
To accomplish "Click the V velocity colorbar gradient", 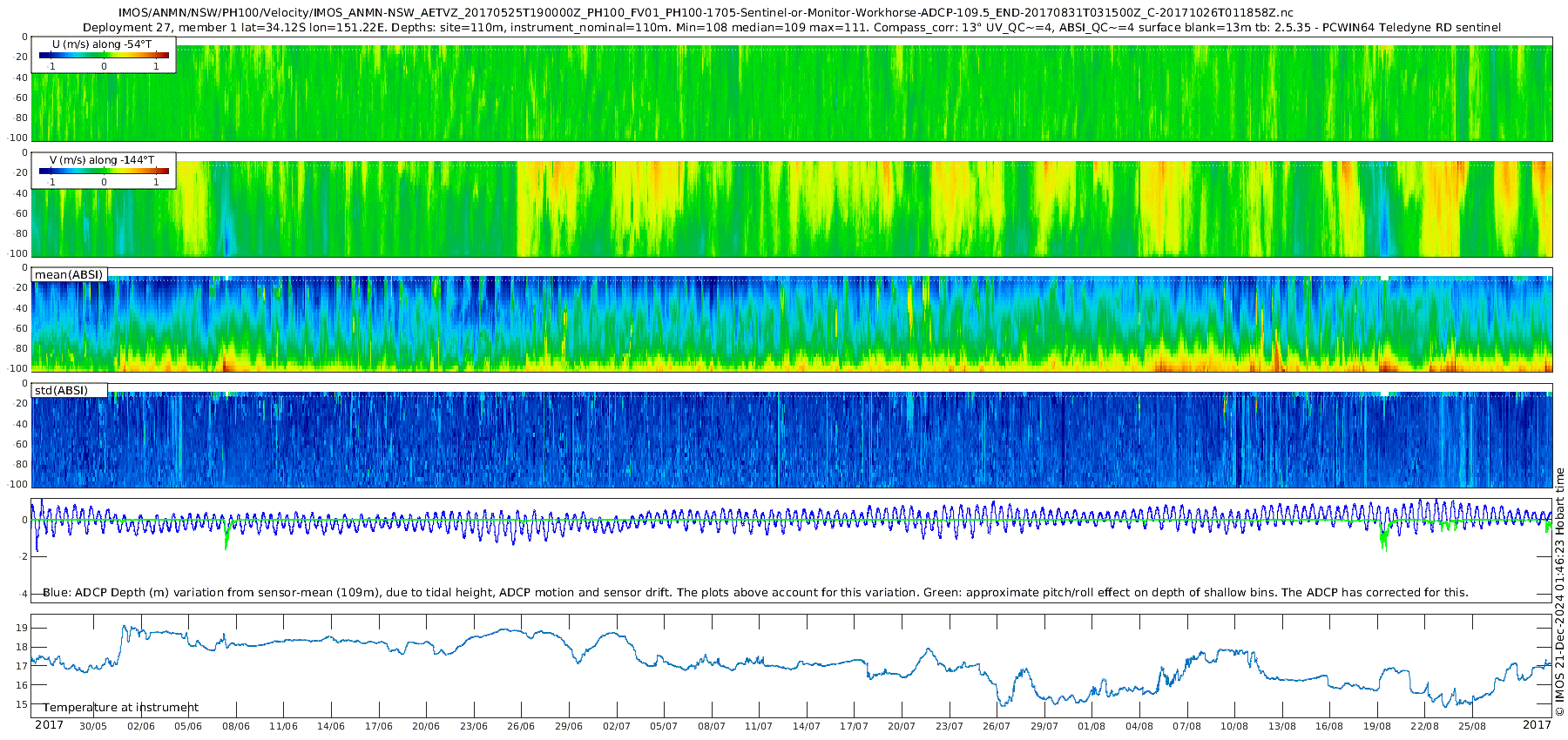I will [x=104, y=171].
